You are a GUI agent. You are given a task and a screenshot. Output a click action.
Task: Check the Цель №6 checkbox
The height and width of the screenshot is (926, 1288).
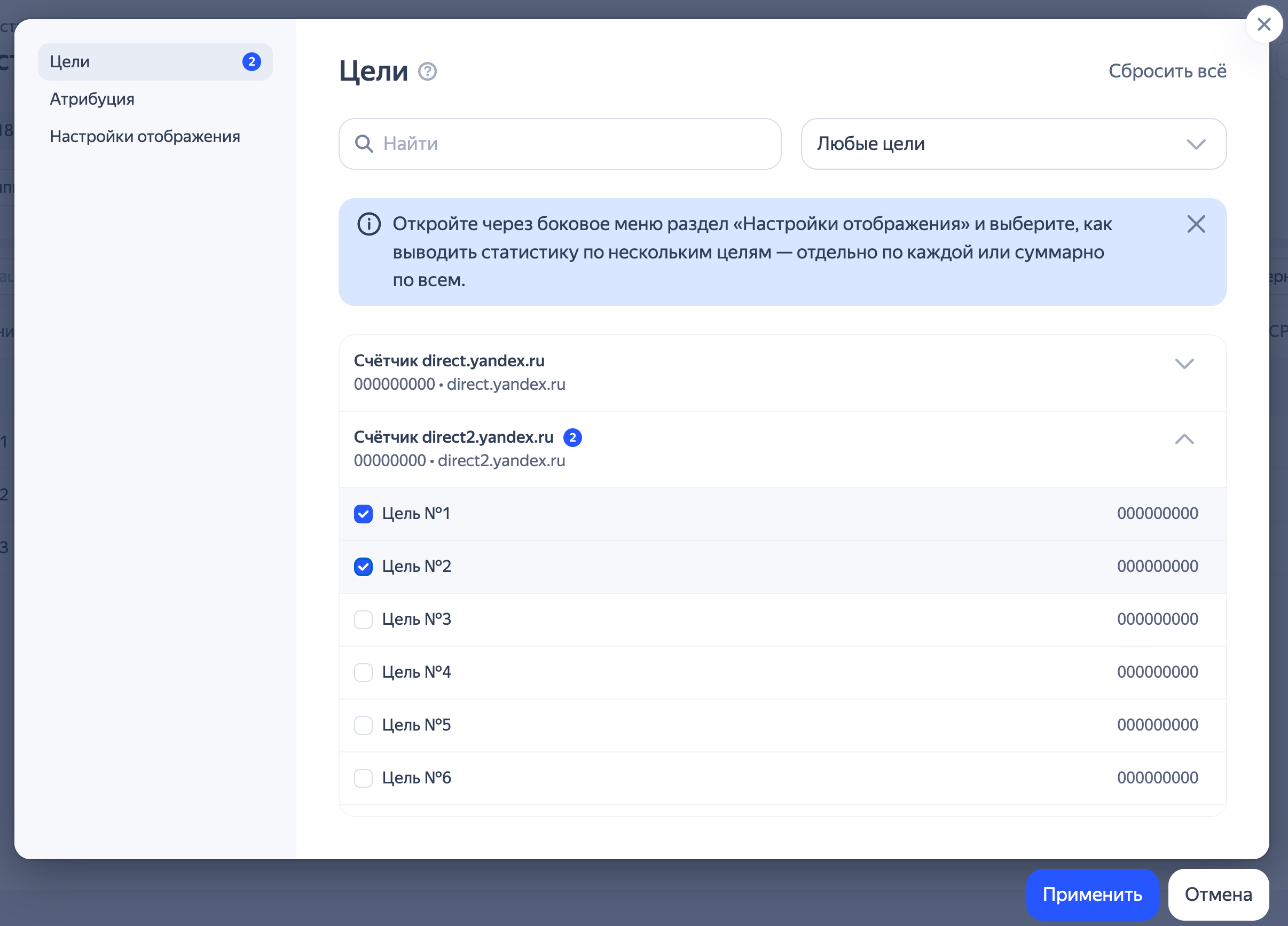364,778
